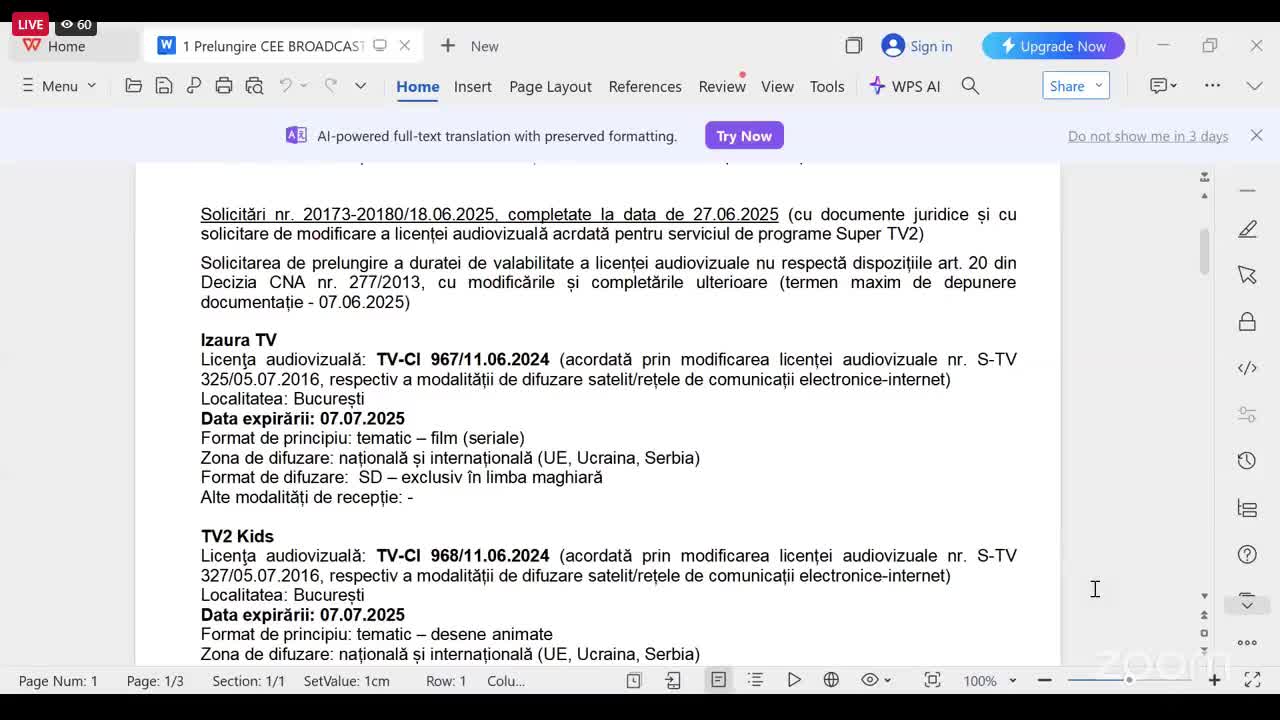Click Do not show me in 3 days

pos(1148,136)
